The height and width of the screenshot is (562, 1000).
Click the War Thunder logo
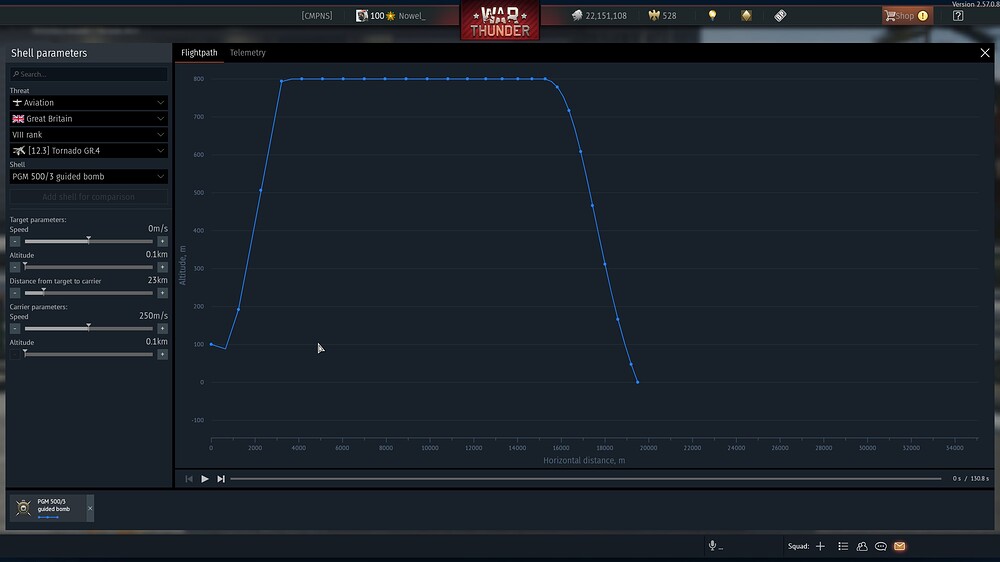tap(500, 20)
